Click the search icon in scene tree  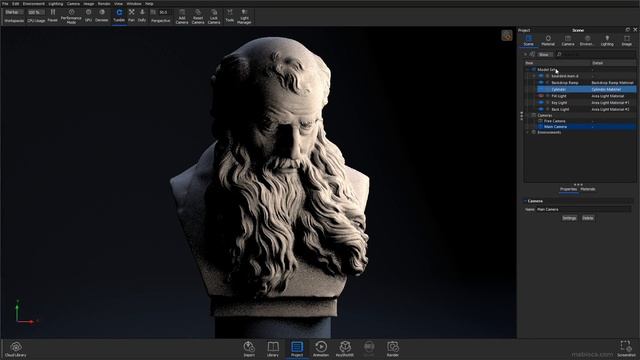pyautogui.click(x=559, y=54)
